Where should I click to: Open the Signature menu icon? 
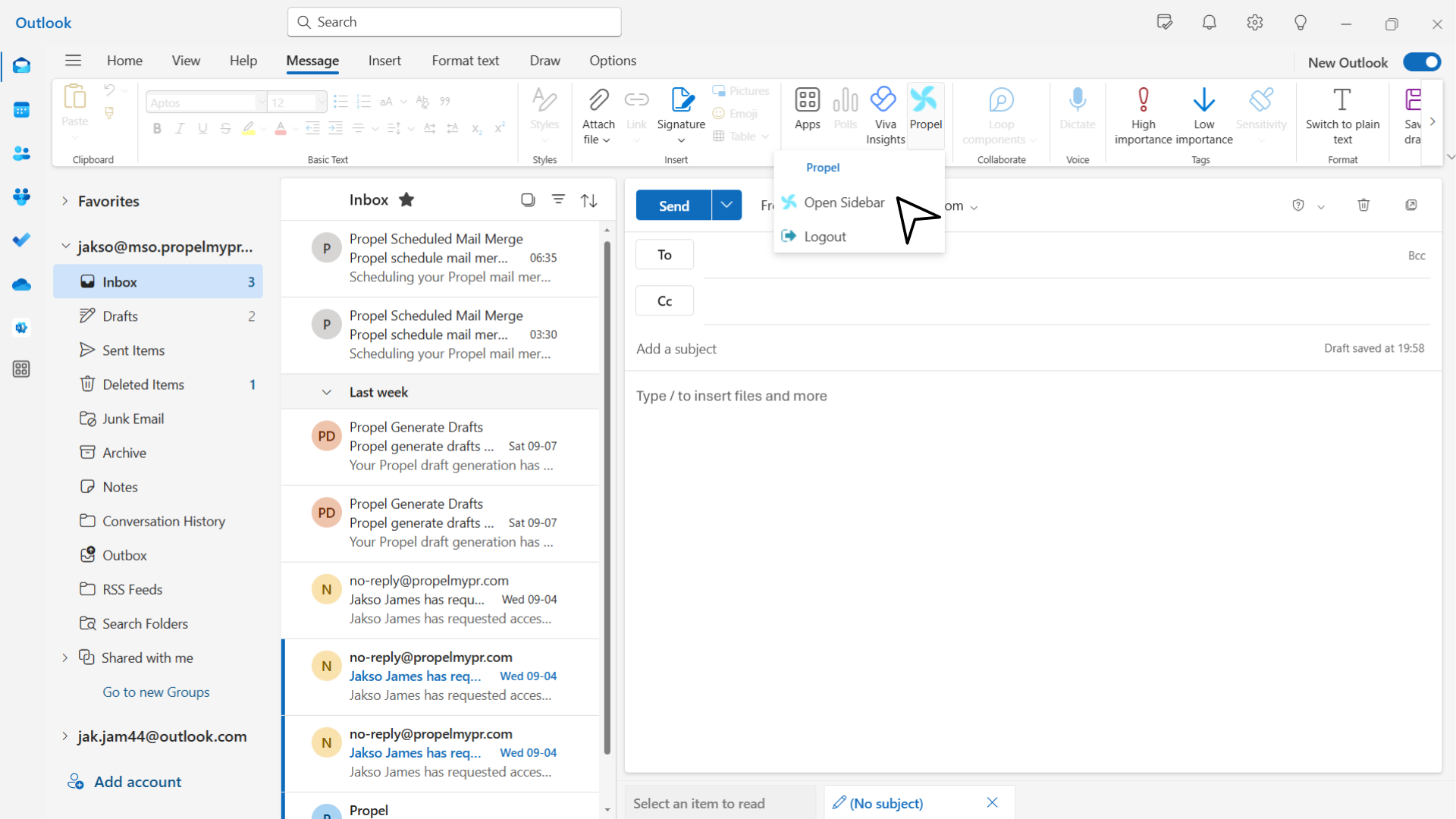click(x=681, y=100)
